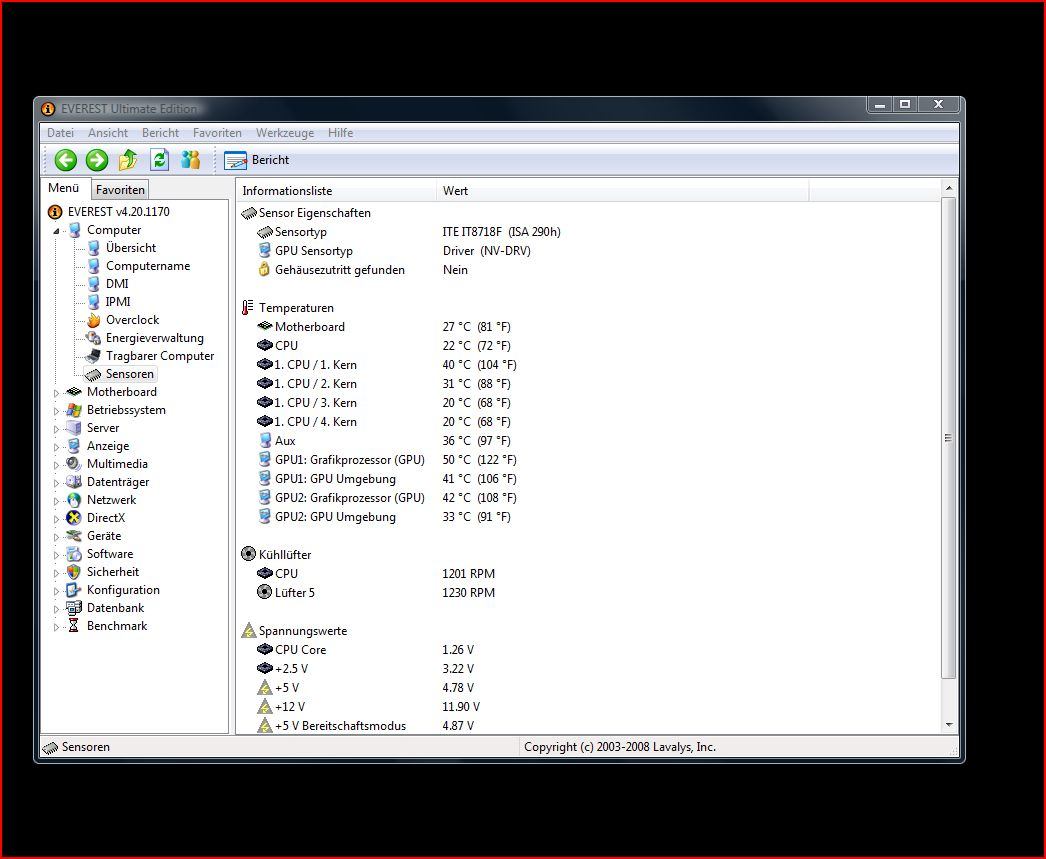
Task: Open the Ansicht menu
Action: pos(107,133)
